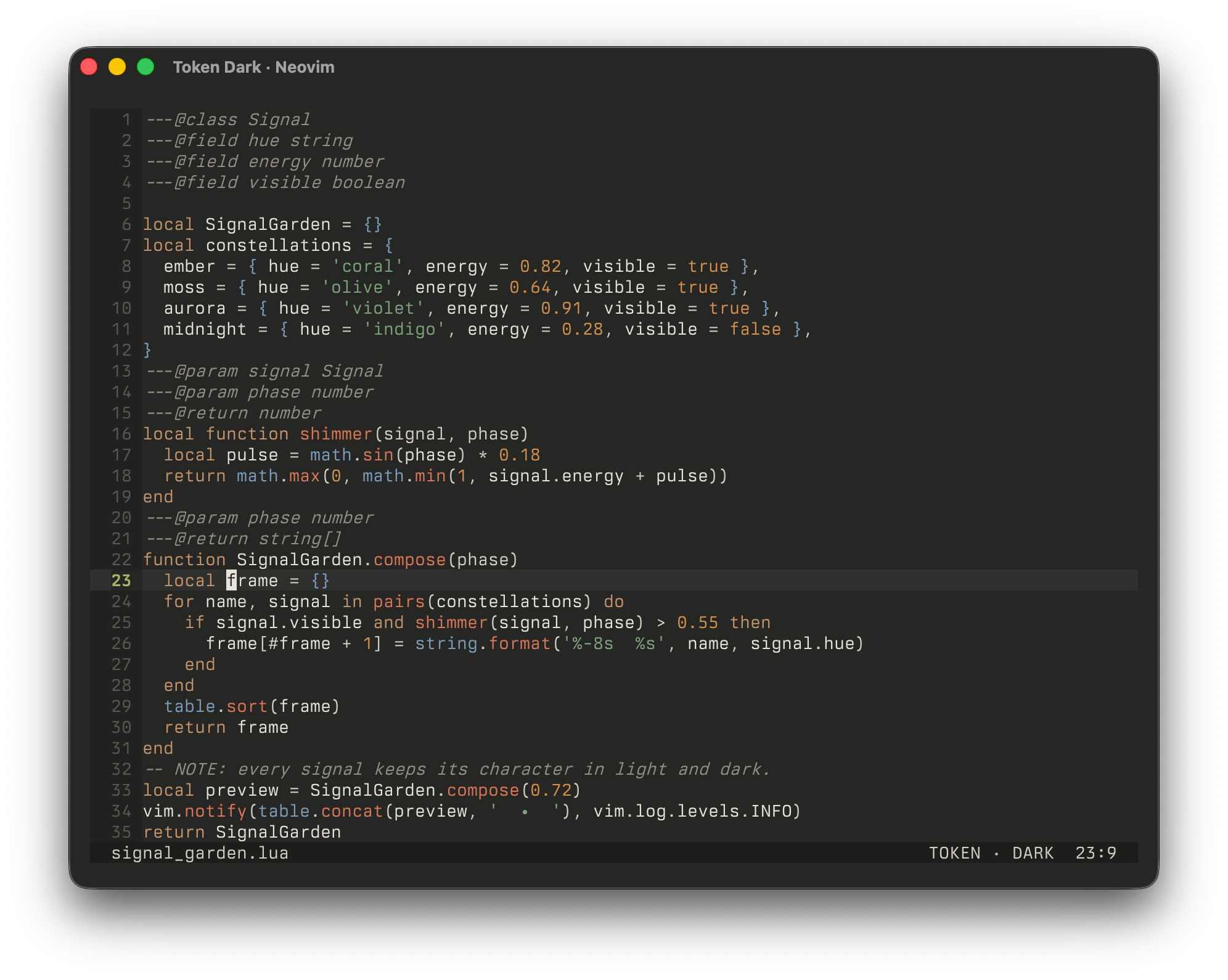The width and height of the screenshot is (1228, 980).
Task: Click the 'violet' string literal
Action: 384,308
